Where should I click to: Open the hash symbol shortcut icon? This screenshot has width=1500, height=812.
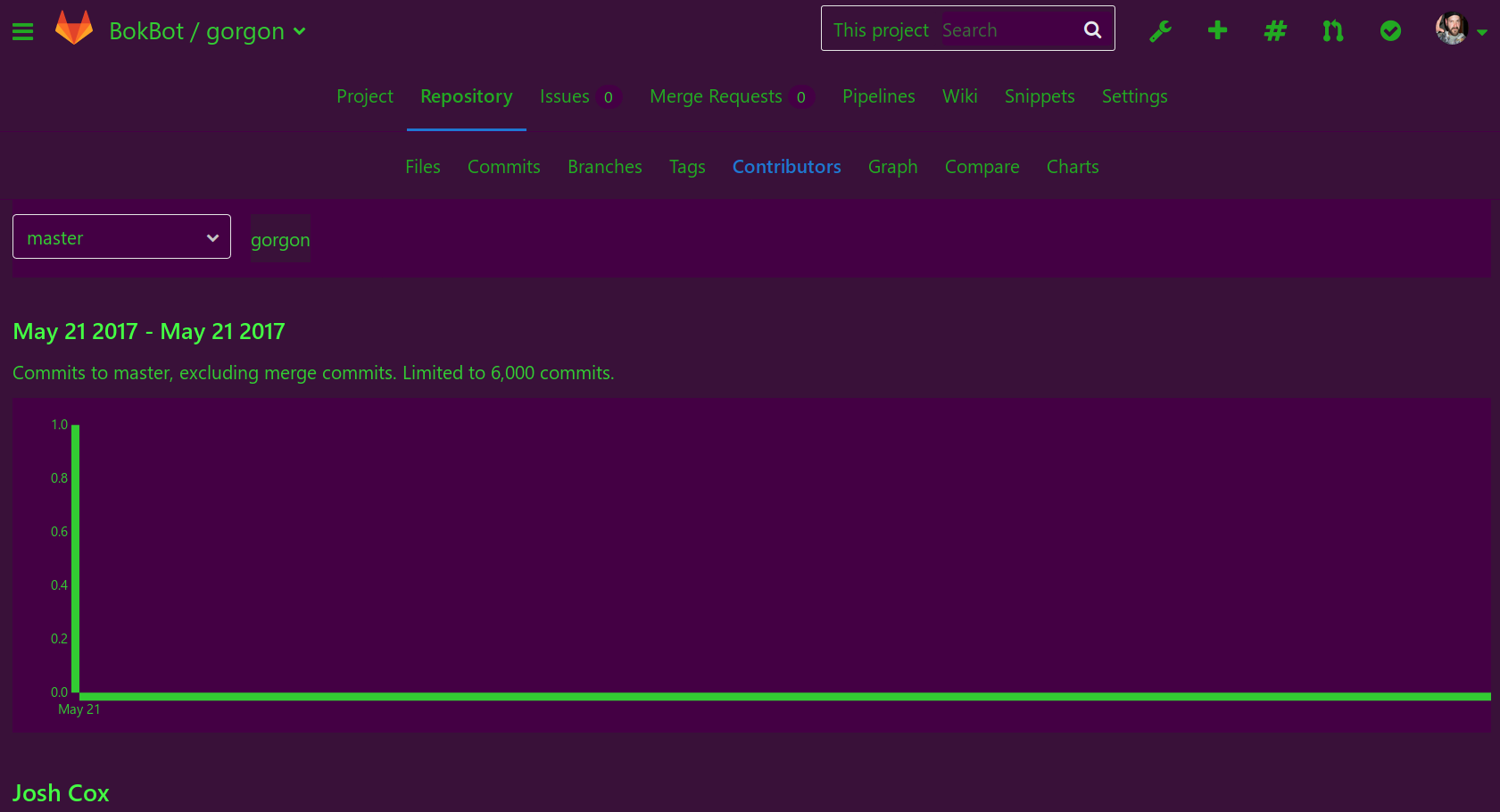pyautogui.click(x=1275, y=30)
